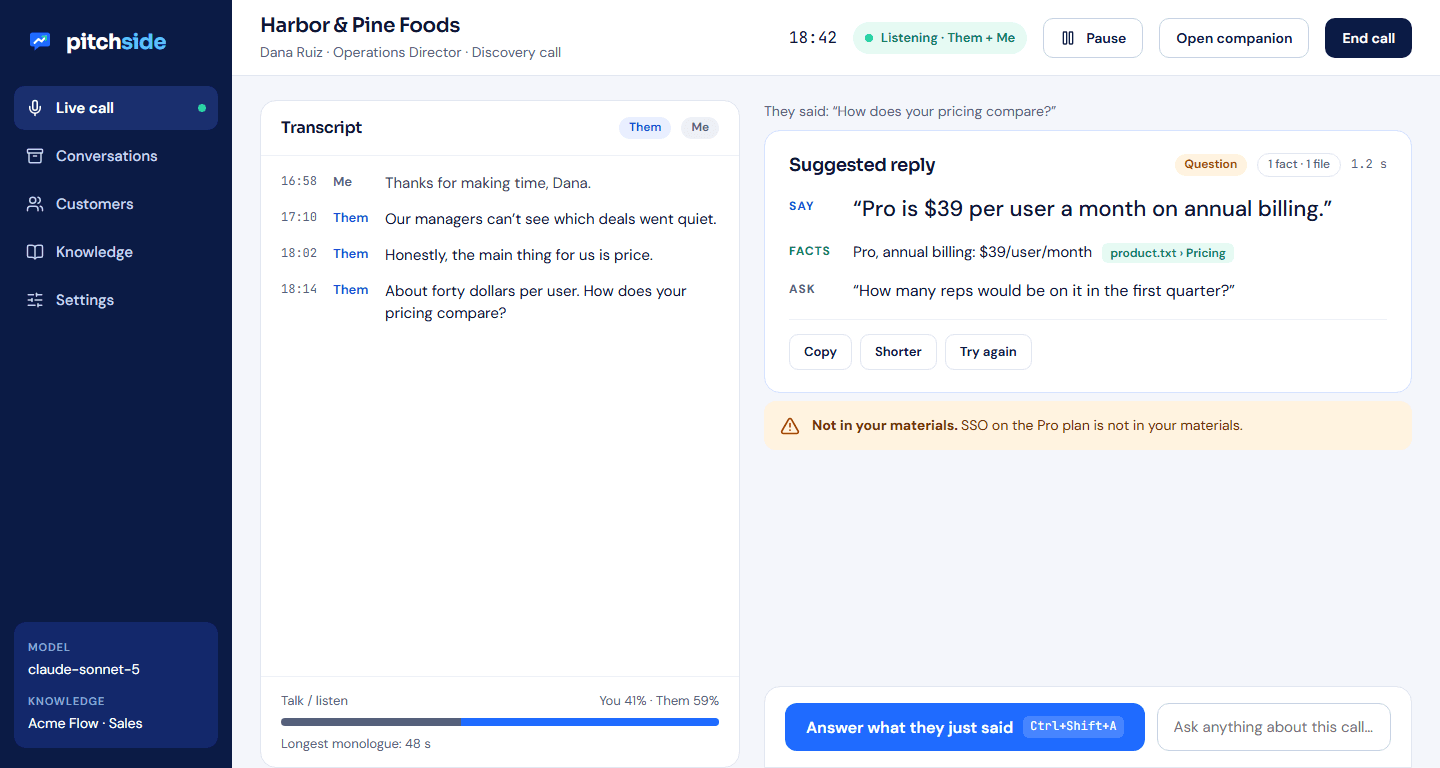Open the Settings section

[116, 300]
